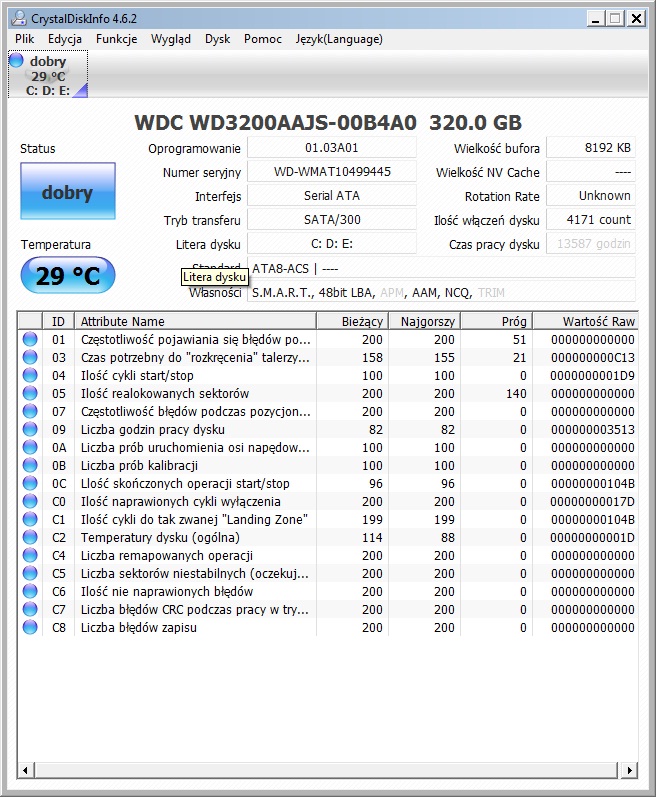The height and width of the screenshot is (797, 656).
Task: Select the dobry 29 °C disk tab
Action: tap(48, 74)
